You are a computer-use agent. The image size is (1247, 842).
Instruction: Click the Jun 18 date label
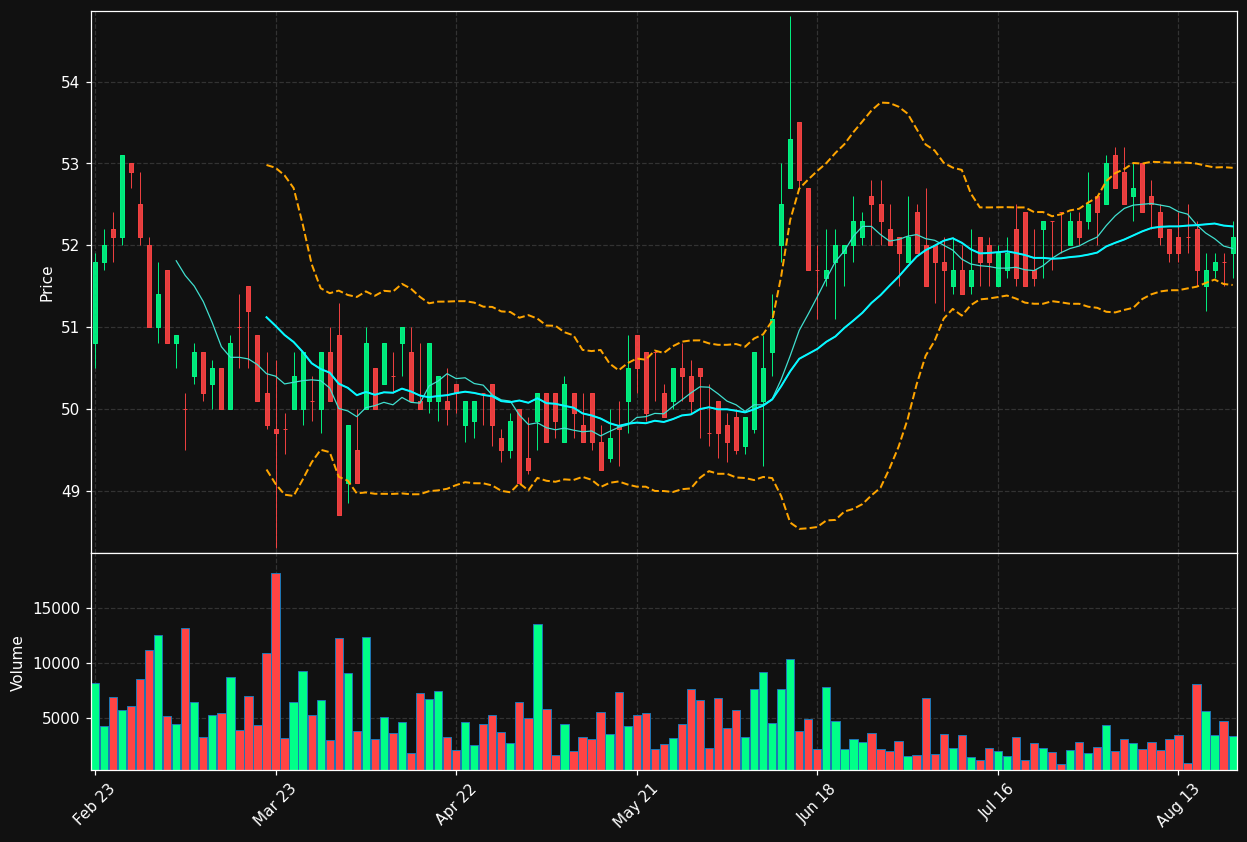[x=816, y=805]
